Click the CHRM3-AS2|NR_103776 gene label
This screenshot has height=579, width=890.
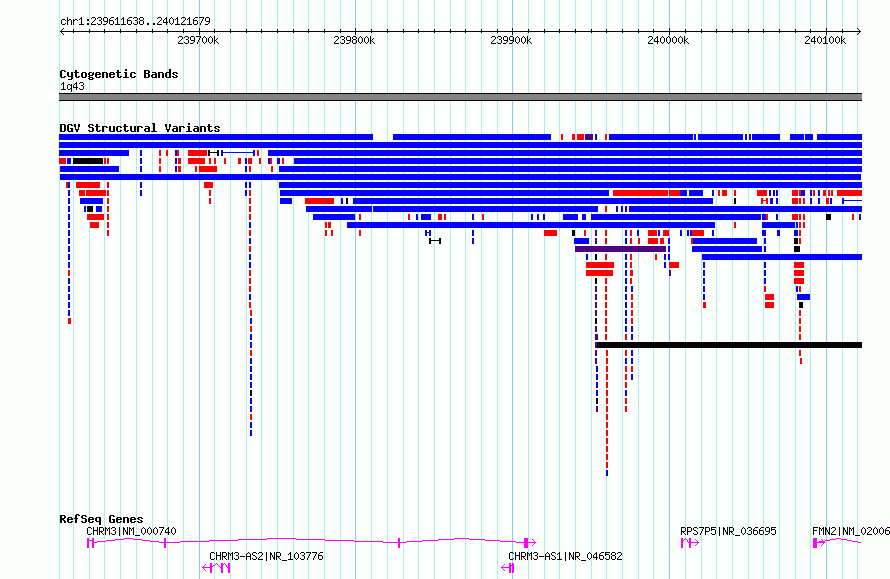266,556
